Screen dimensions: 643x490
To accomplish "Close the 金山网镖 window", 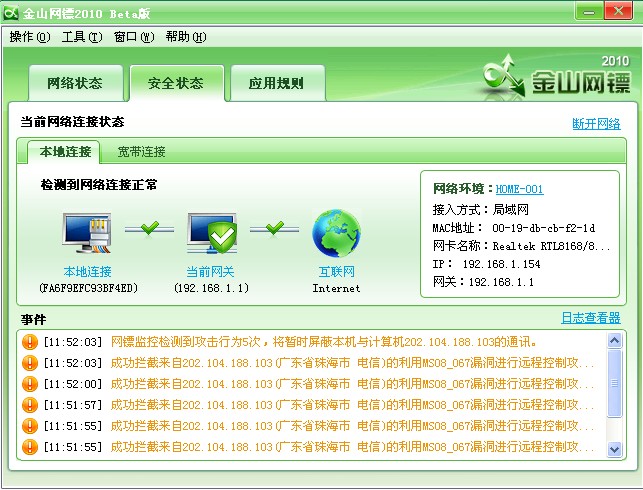I will pos(619,11).
